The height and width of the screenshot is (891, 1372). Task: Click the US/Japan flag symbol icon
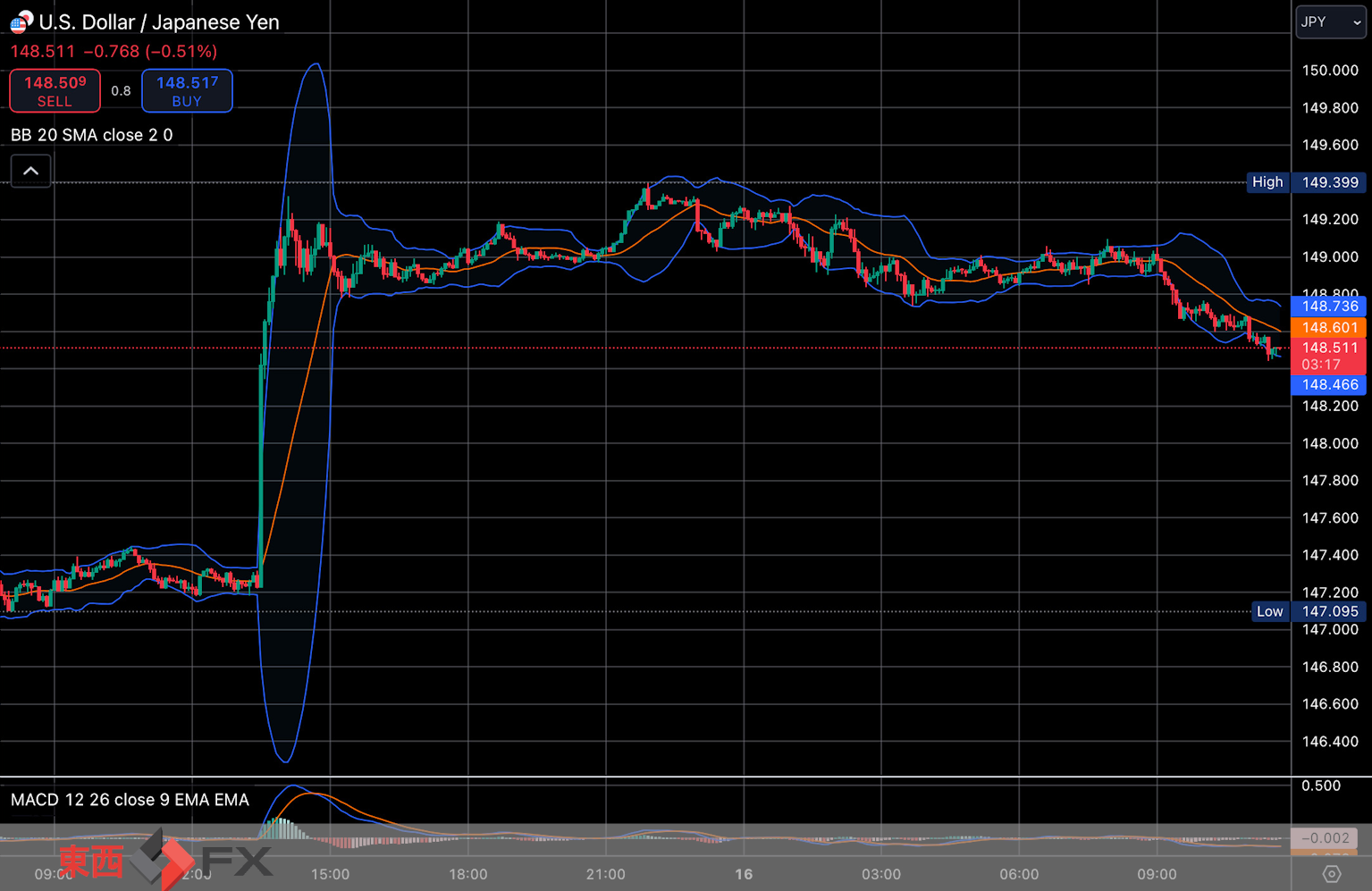(x=21, y=21)
